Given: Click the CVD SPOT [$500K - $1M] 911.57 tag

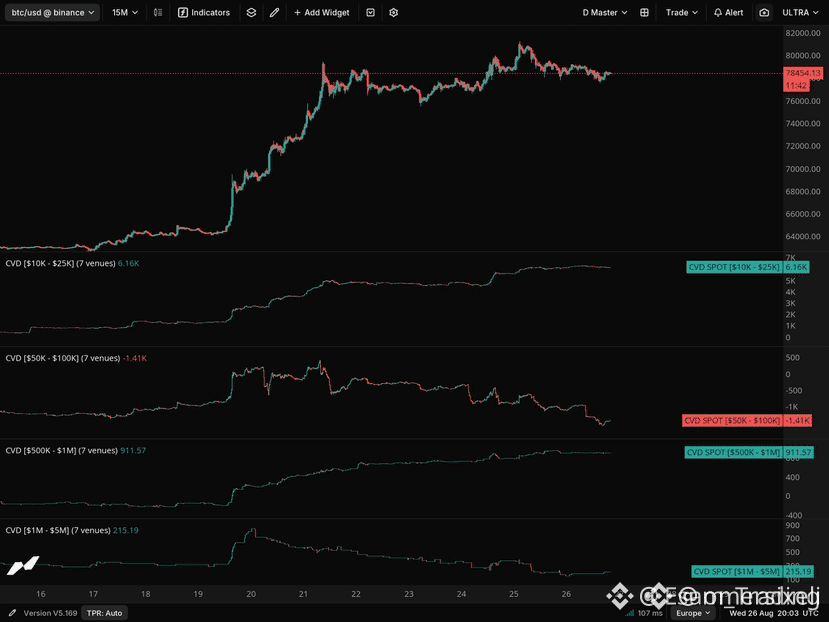Looking at the screenshot, I should coord(749,452).
